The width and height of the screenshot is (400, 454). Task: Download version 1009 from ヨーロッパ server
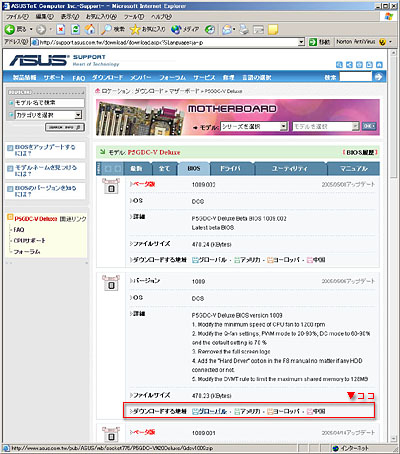coord(283,411)
